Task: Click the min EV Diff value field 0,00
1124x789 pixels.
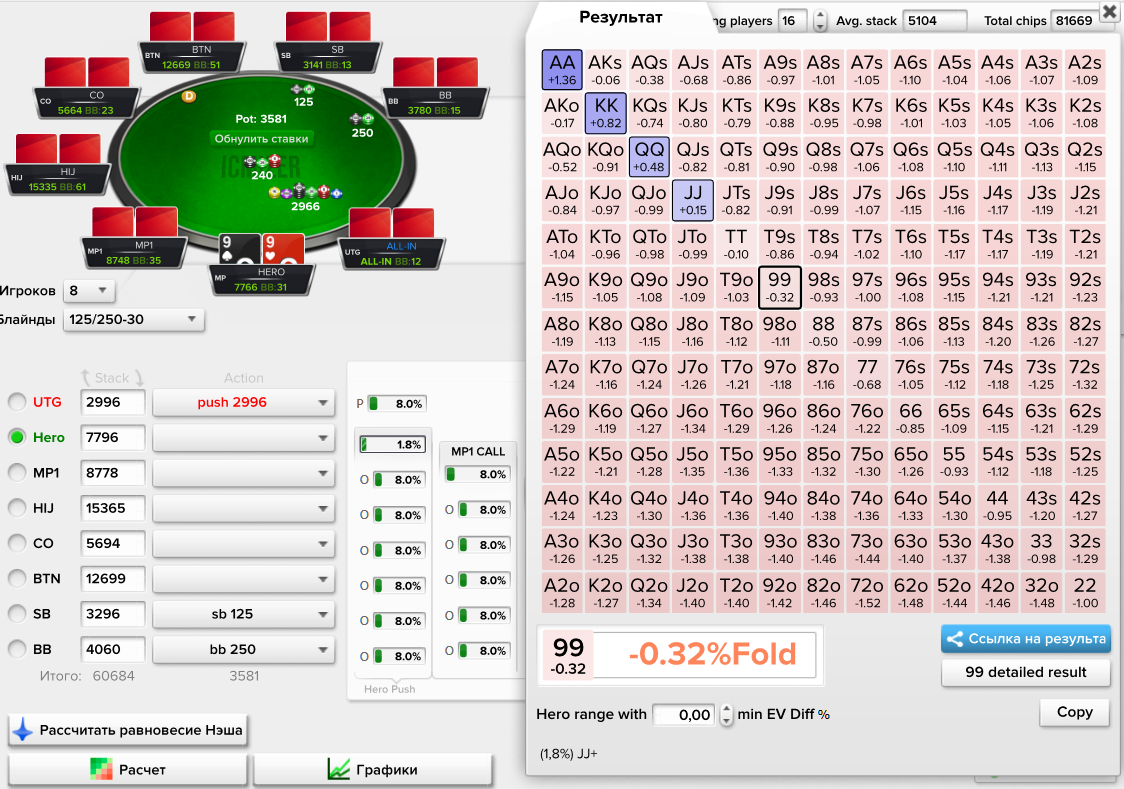Action: pos(684,714)
